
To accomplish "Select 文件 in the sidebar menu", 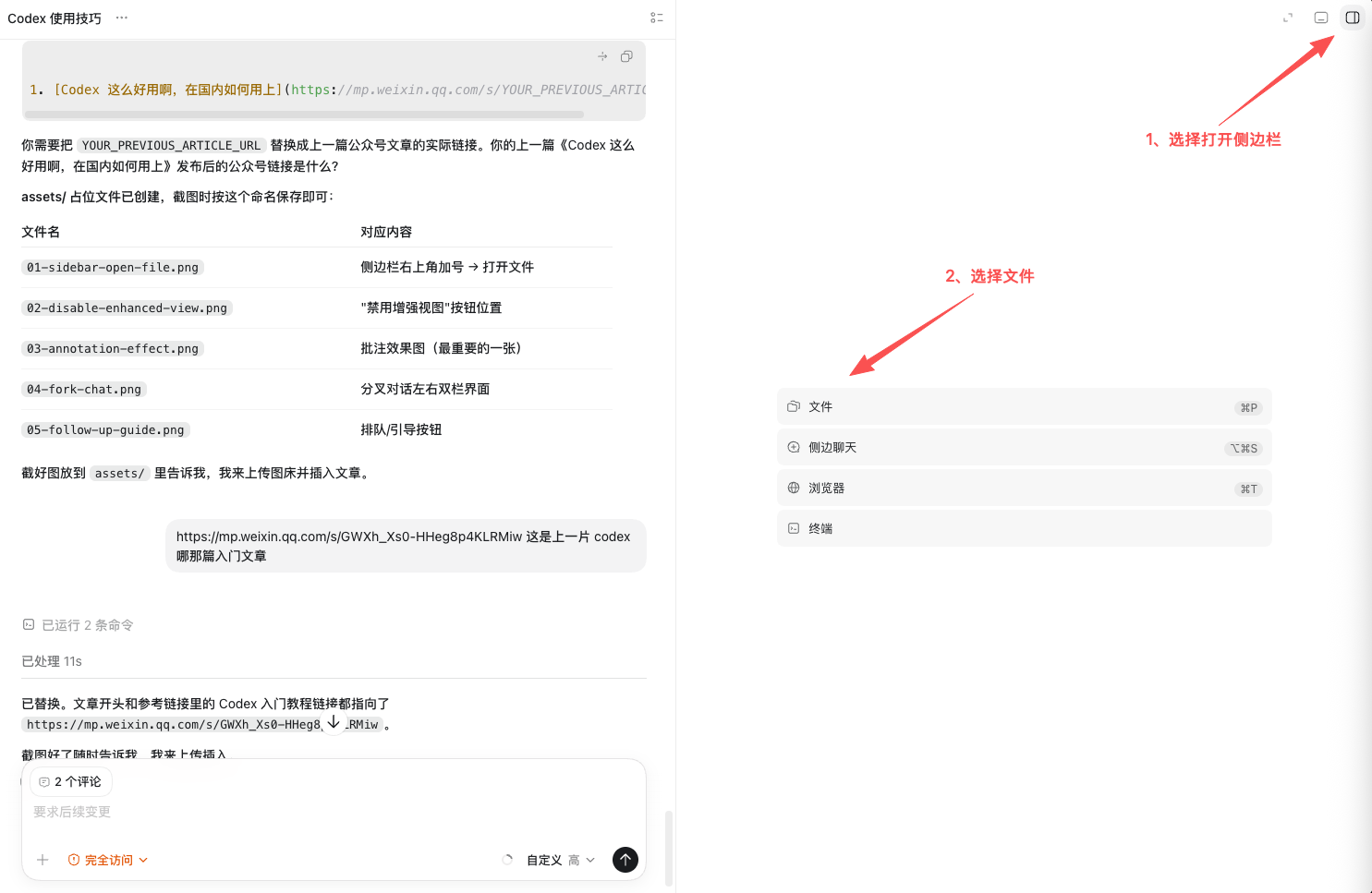I will 1025,407.
